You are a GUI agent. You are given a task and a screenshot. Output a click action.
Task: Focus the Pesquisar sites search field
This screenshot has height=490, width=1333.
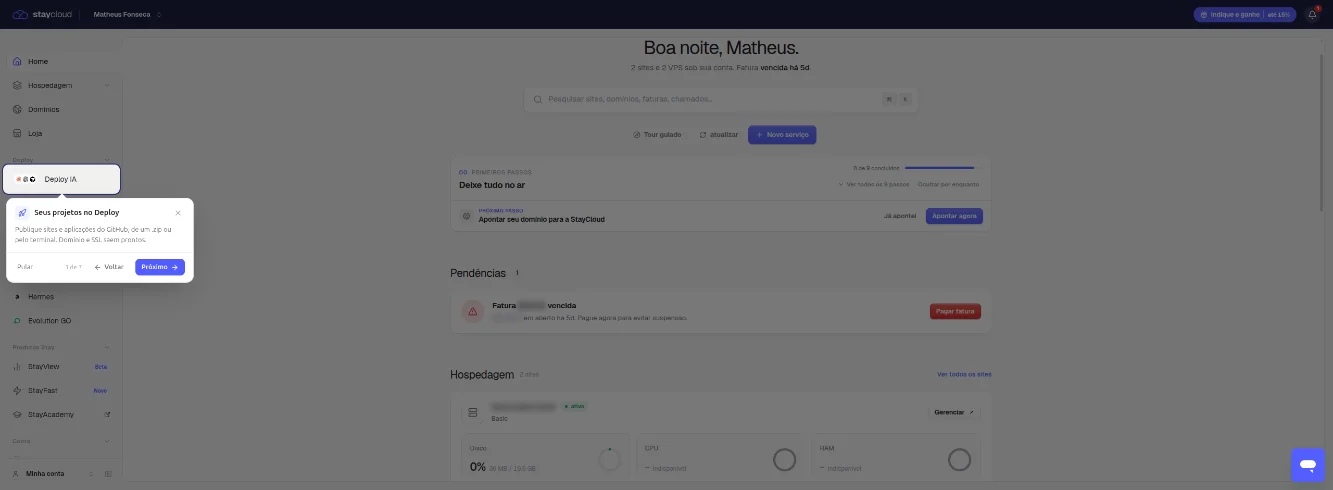[721, 99]
